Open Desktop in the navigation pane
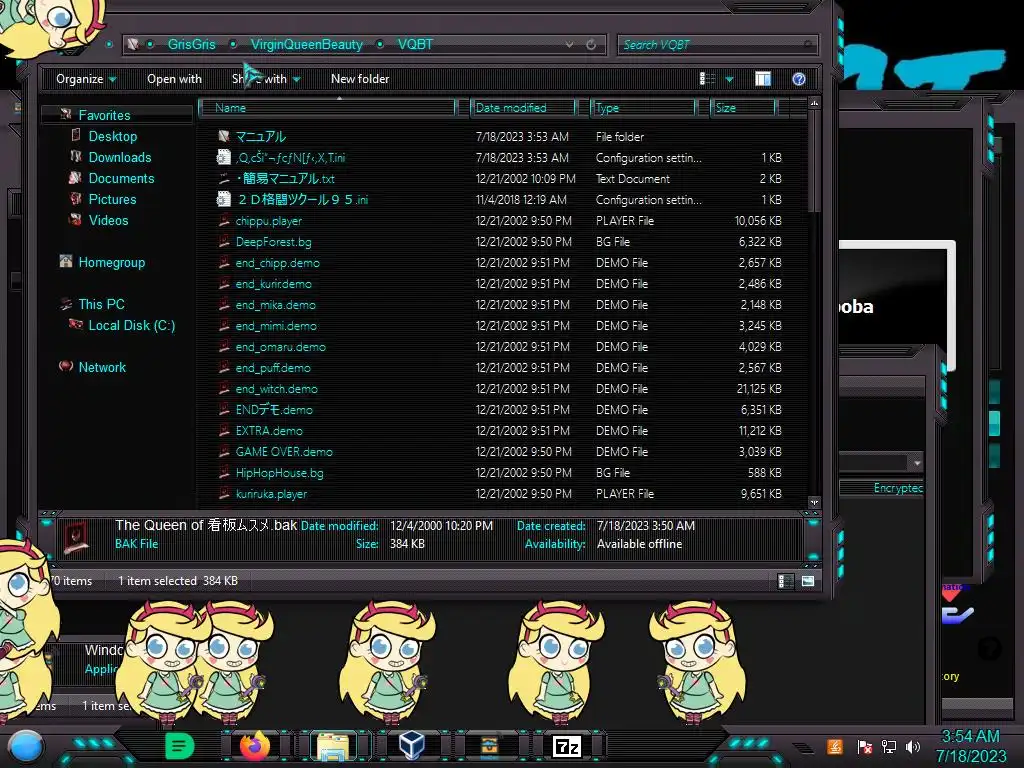Viewport: 1024px width, 768px height. pyautogui.click(x=112, y=136)
